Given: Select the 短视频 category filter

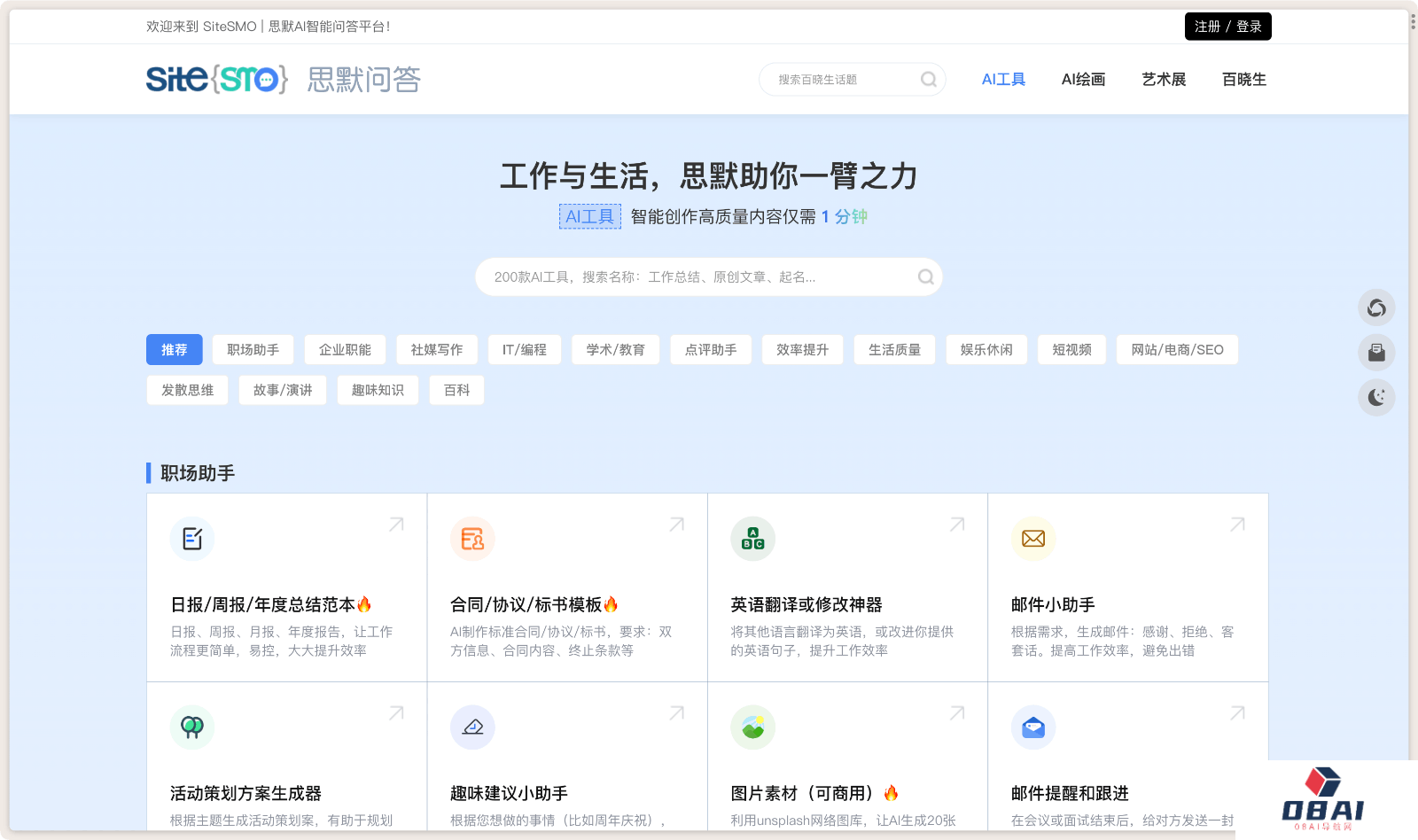Looking at the screenshot, I should [x=1071, y=349].
